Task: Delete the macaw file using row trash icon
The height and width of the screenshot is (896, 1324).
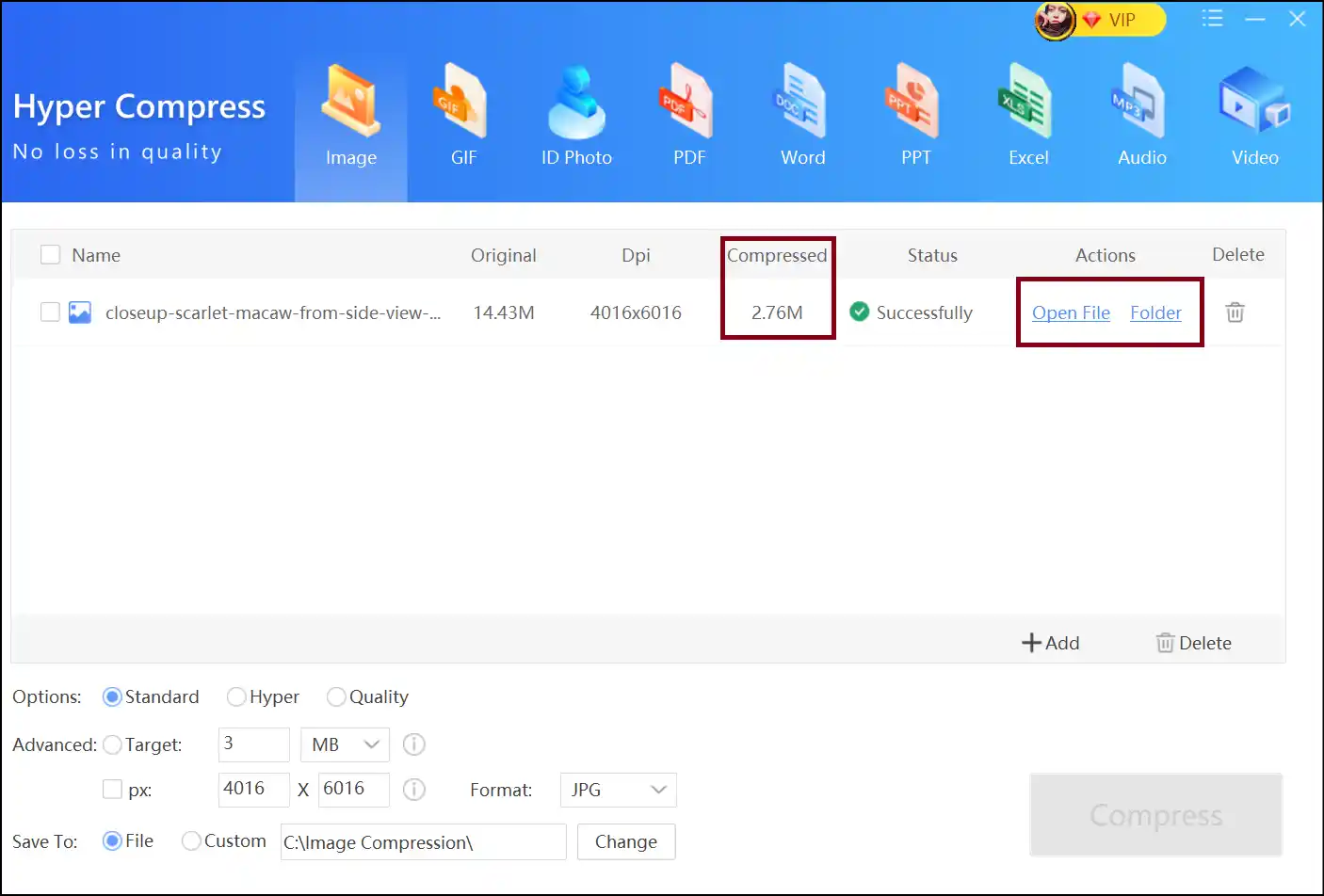Action: (1235, 312)
